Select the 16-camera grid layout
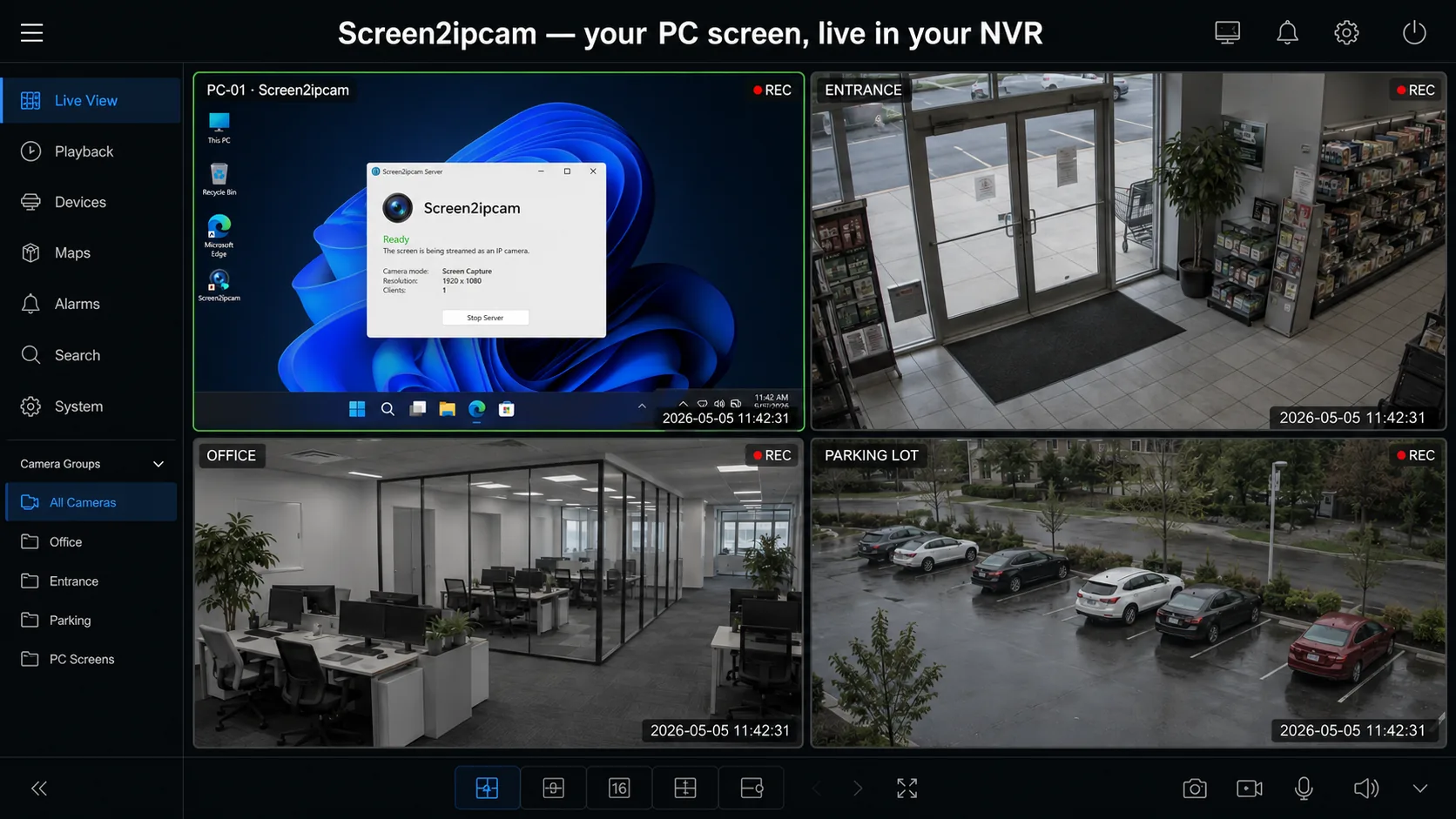The width and height of the screenshot is (1456, 819). tap(619, 789)
